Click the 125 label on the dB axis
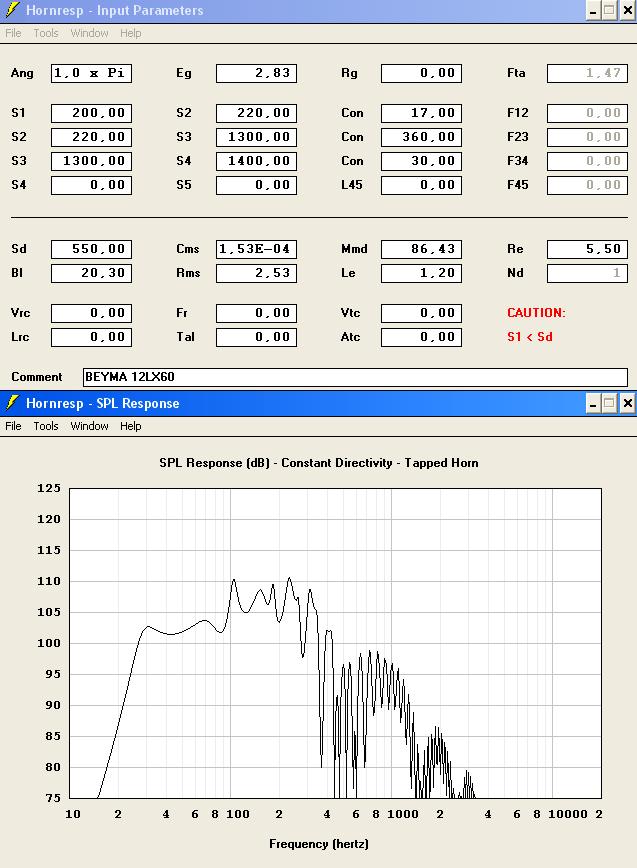The height and width of the screenshot is (868, 637). coord(49,488)
